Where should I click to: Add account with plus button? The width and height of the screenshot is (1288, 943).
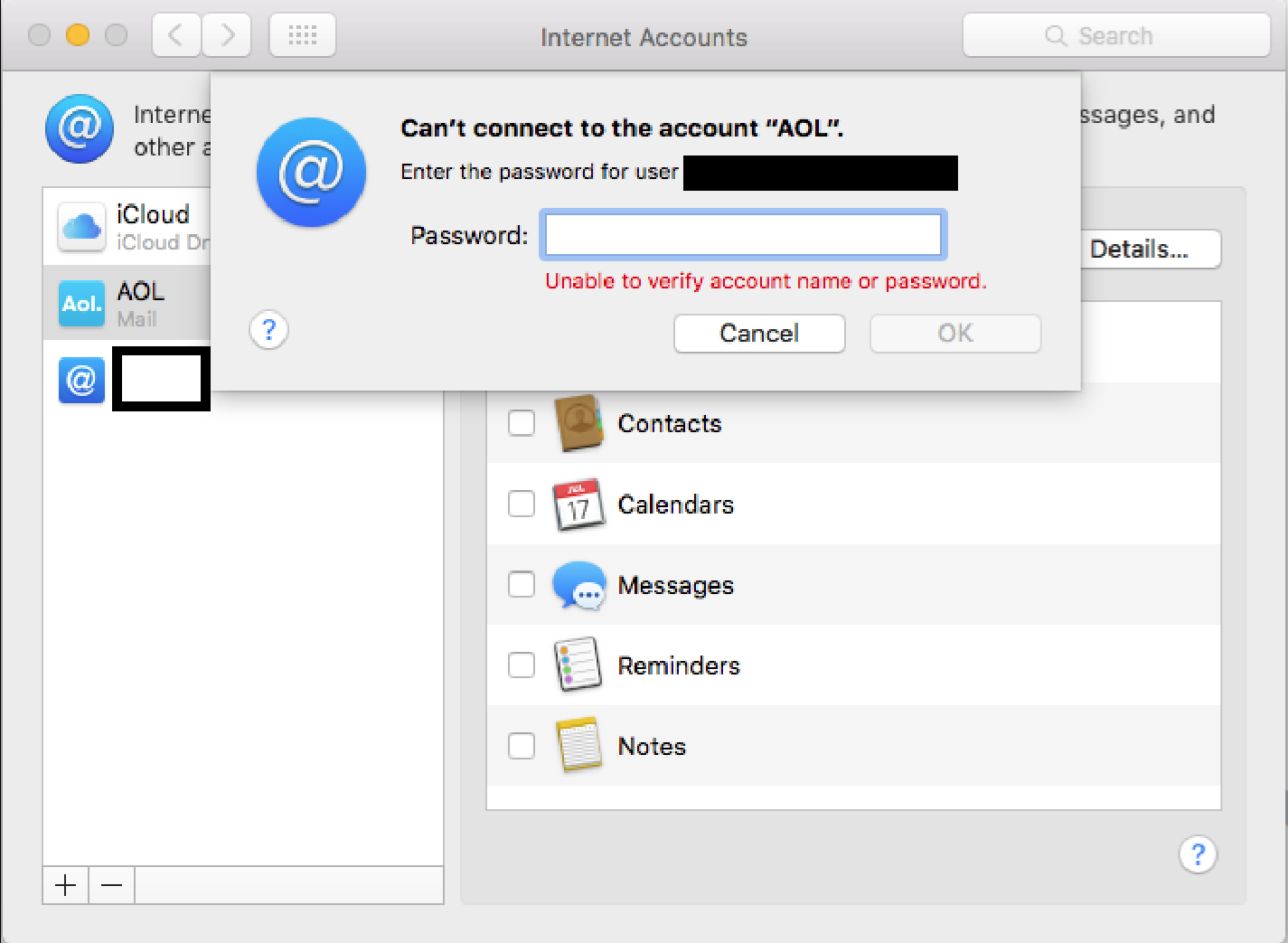66,885
